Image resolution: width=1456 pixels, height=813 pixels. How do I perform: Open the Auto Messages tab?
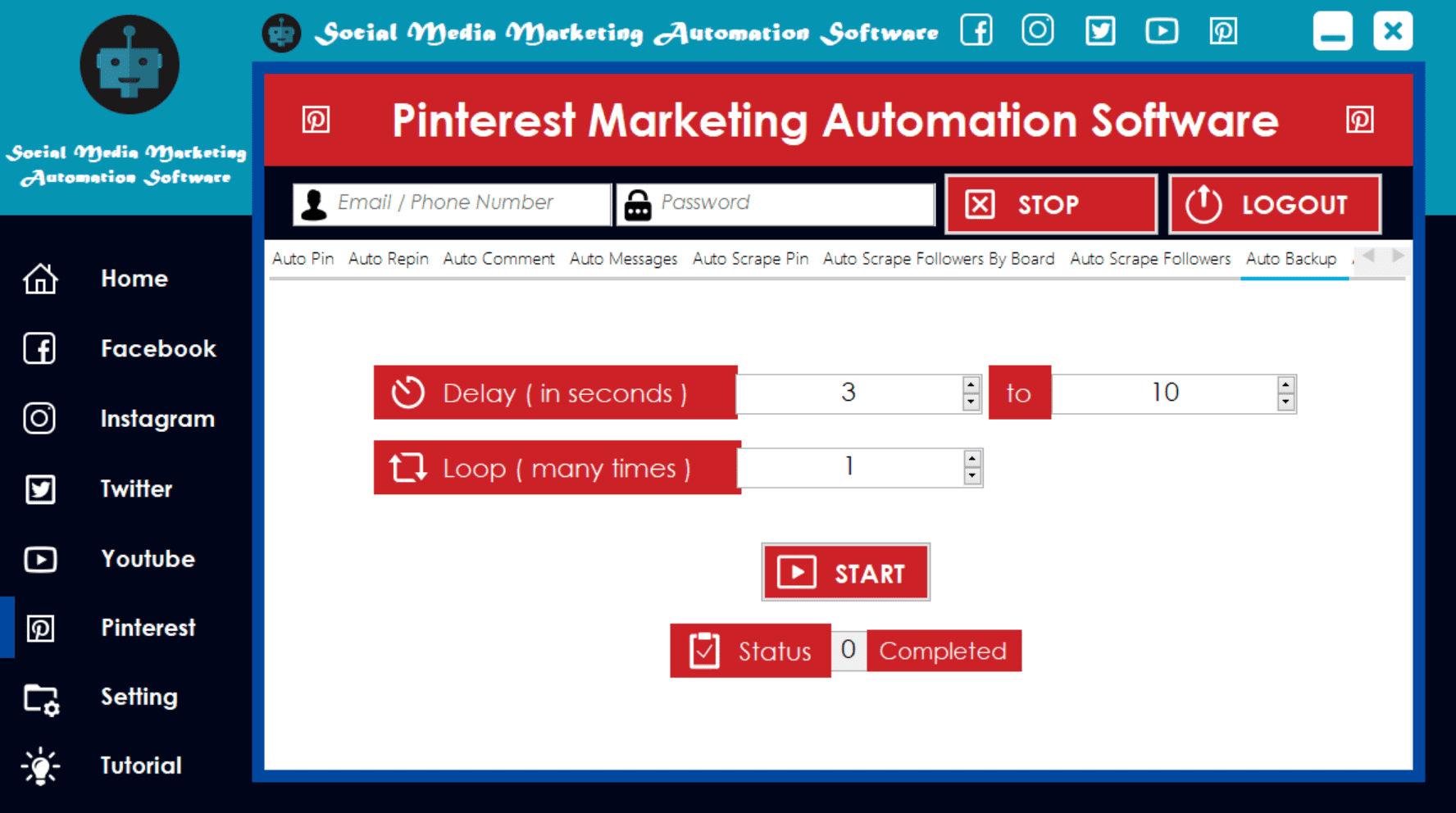[x=623, y=259]
